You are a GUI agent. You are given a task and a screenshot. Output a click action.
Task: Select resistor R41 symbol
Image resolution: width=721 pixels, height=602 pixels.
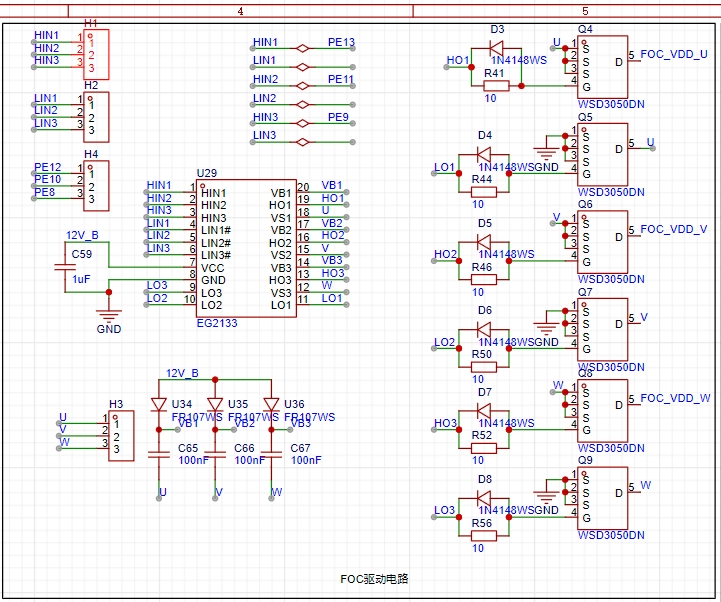pyautogui.click(x=496, y=86)
